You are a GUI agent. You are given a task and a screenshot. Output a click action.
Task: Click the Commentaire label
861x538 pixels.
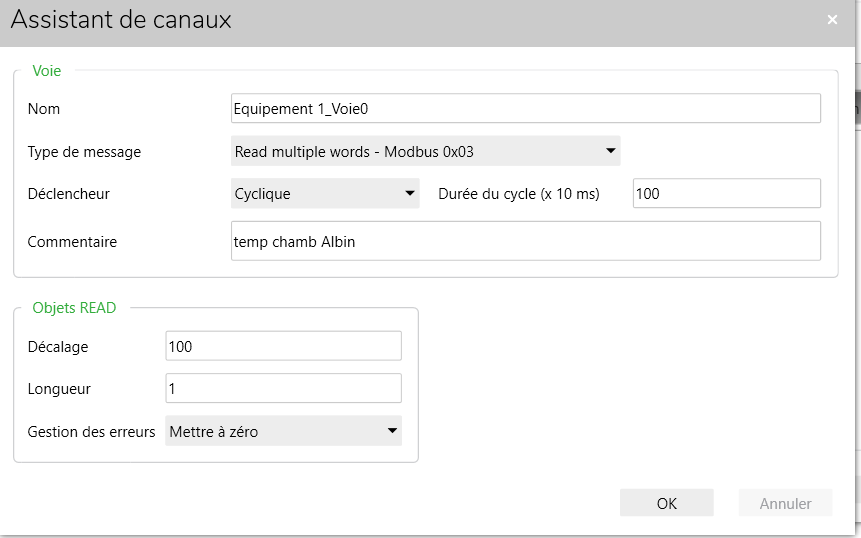72,242
